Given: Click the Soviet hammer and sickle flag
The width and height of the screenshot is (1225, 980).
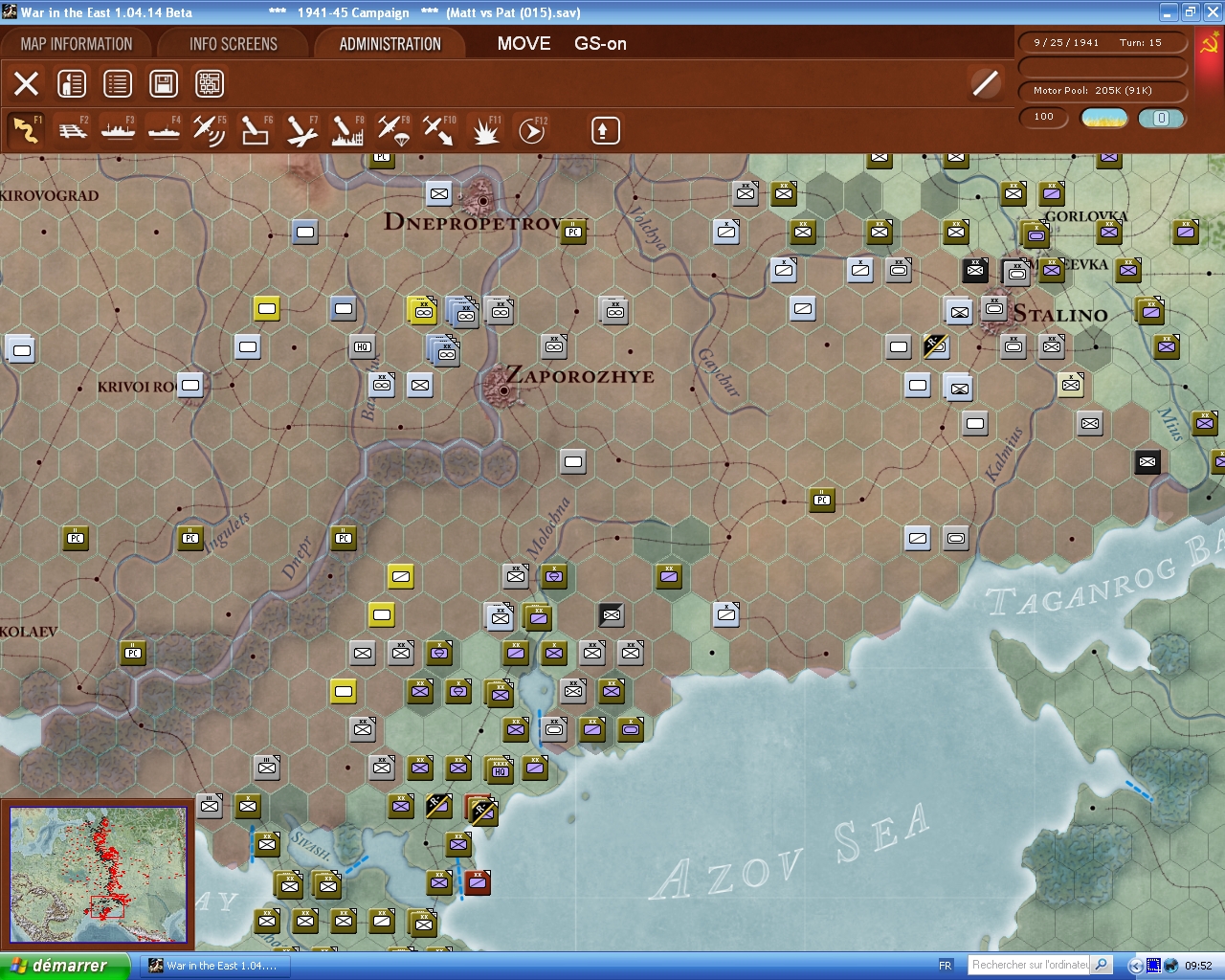Looking at the screenshot, I should pyautogui.click(x=1210, y=45).
